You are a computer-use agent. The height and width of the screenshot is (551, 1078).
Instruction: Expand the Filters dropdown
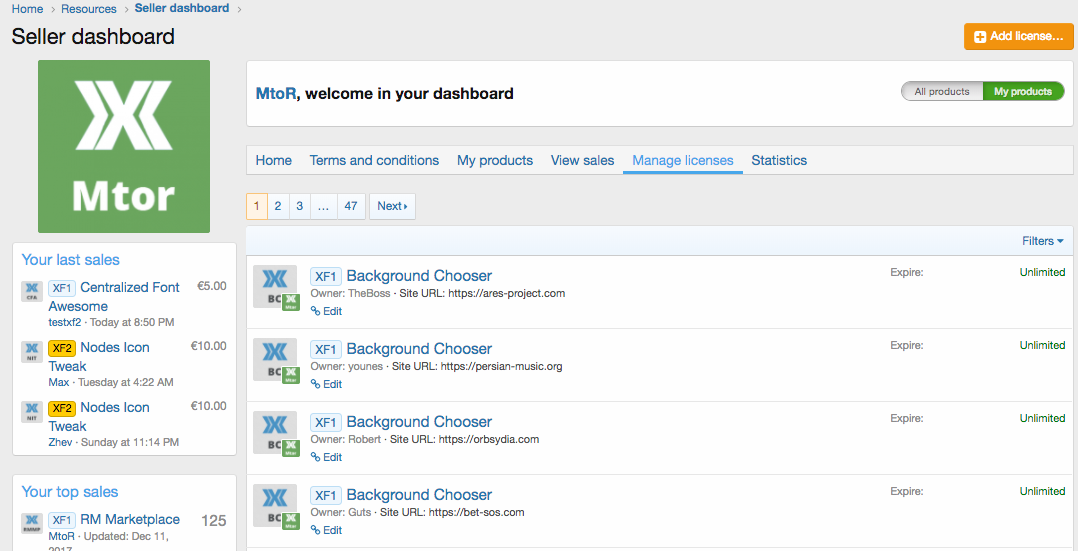click(1042, 241)
